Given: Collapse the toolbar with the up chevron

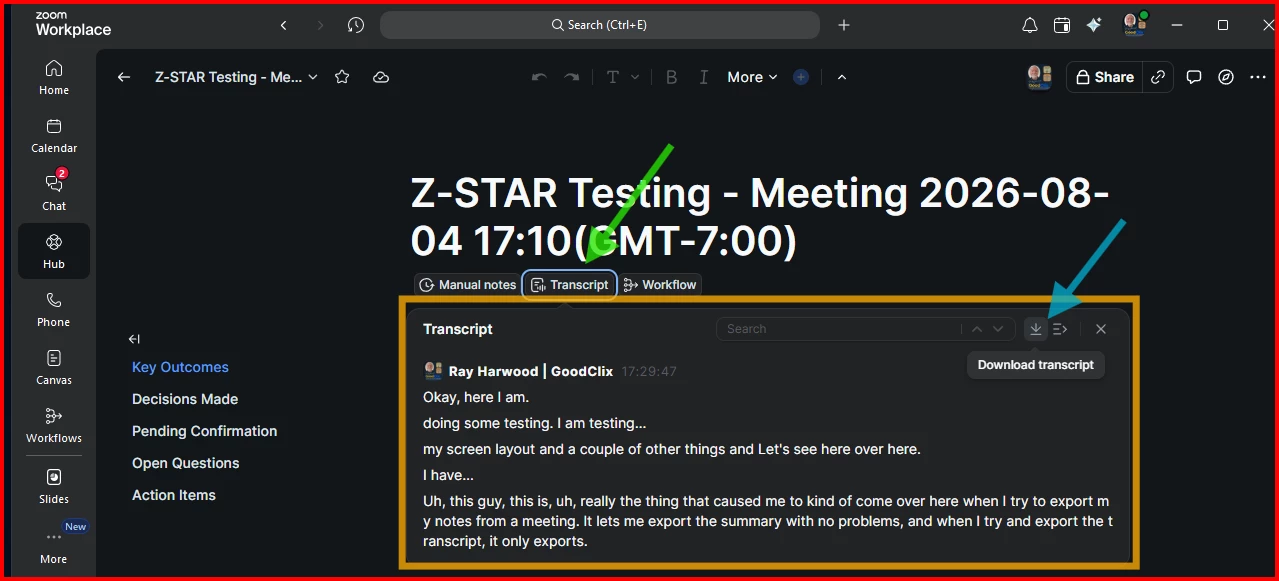Looking at the screenshot, I should tap(842, 77).
